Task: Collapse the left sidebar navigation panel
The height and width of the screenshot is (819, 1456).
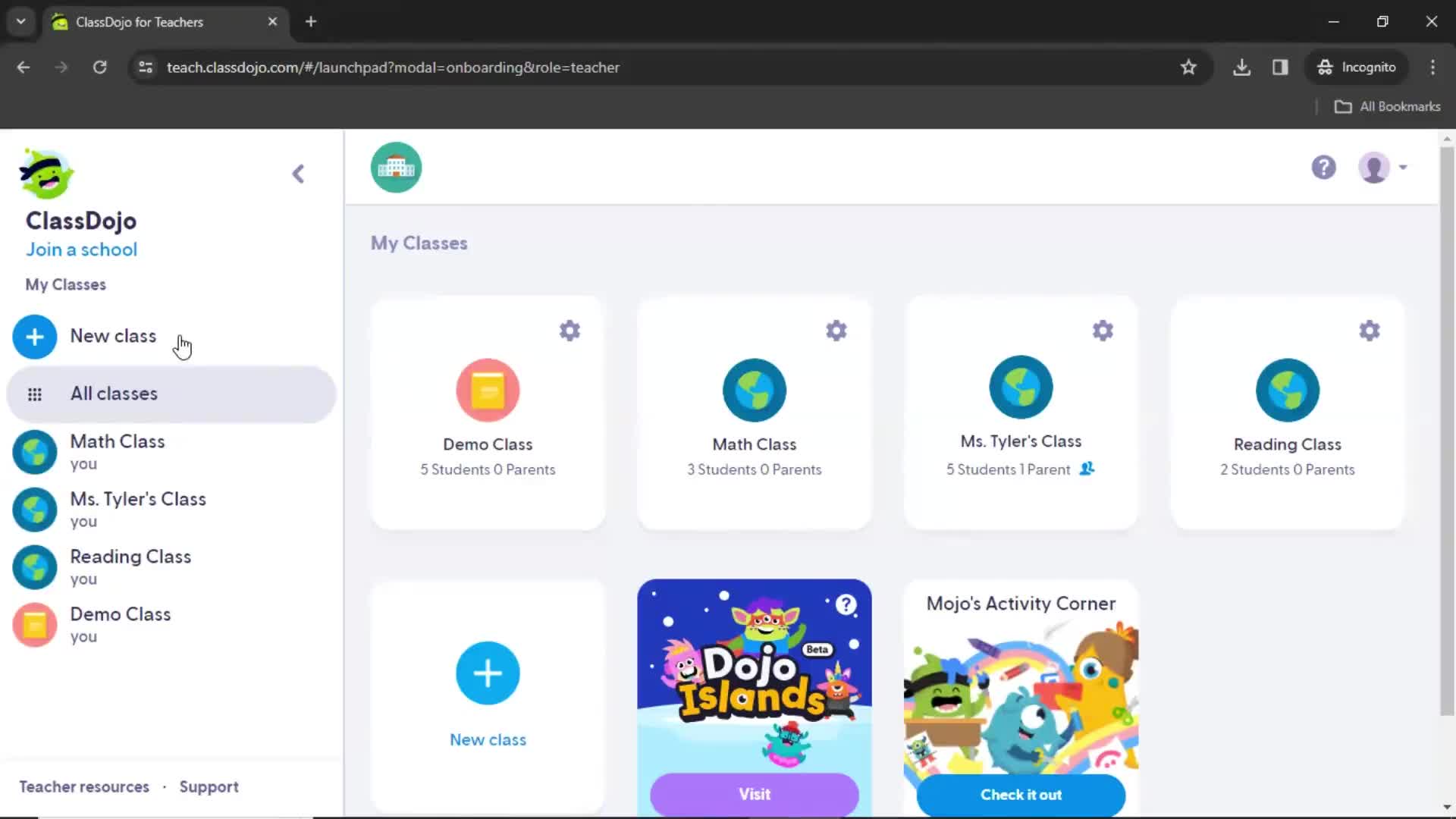Action: point(298,174)
